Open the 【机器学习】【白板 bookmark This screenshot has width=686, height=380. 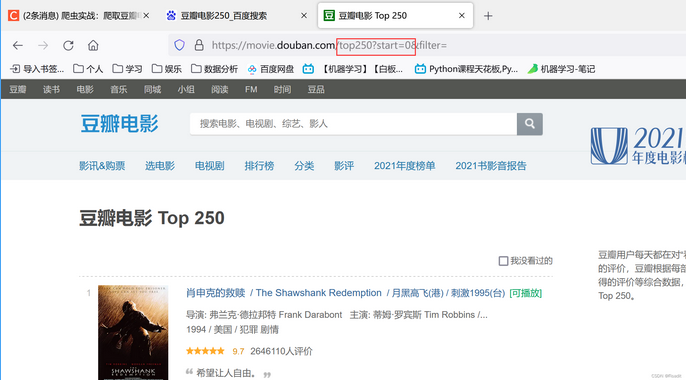tap(353, 69)
